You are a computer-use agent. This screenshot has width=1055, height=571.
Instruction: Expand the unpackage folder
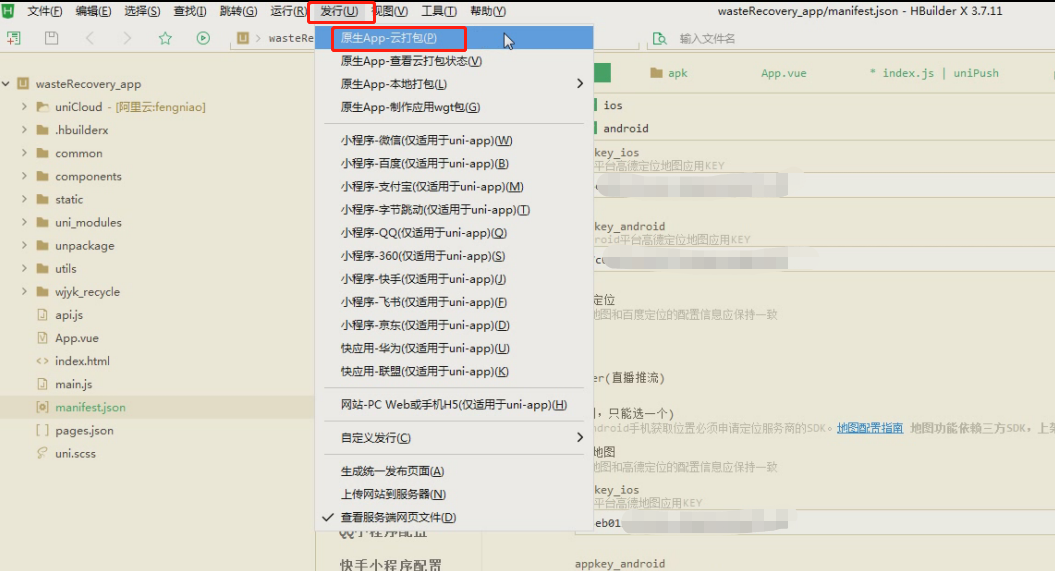coord(24,245)
